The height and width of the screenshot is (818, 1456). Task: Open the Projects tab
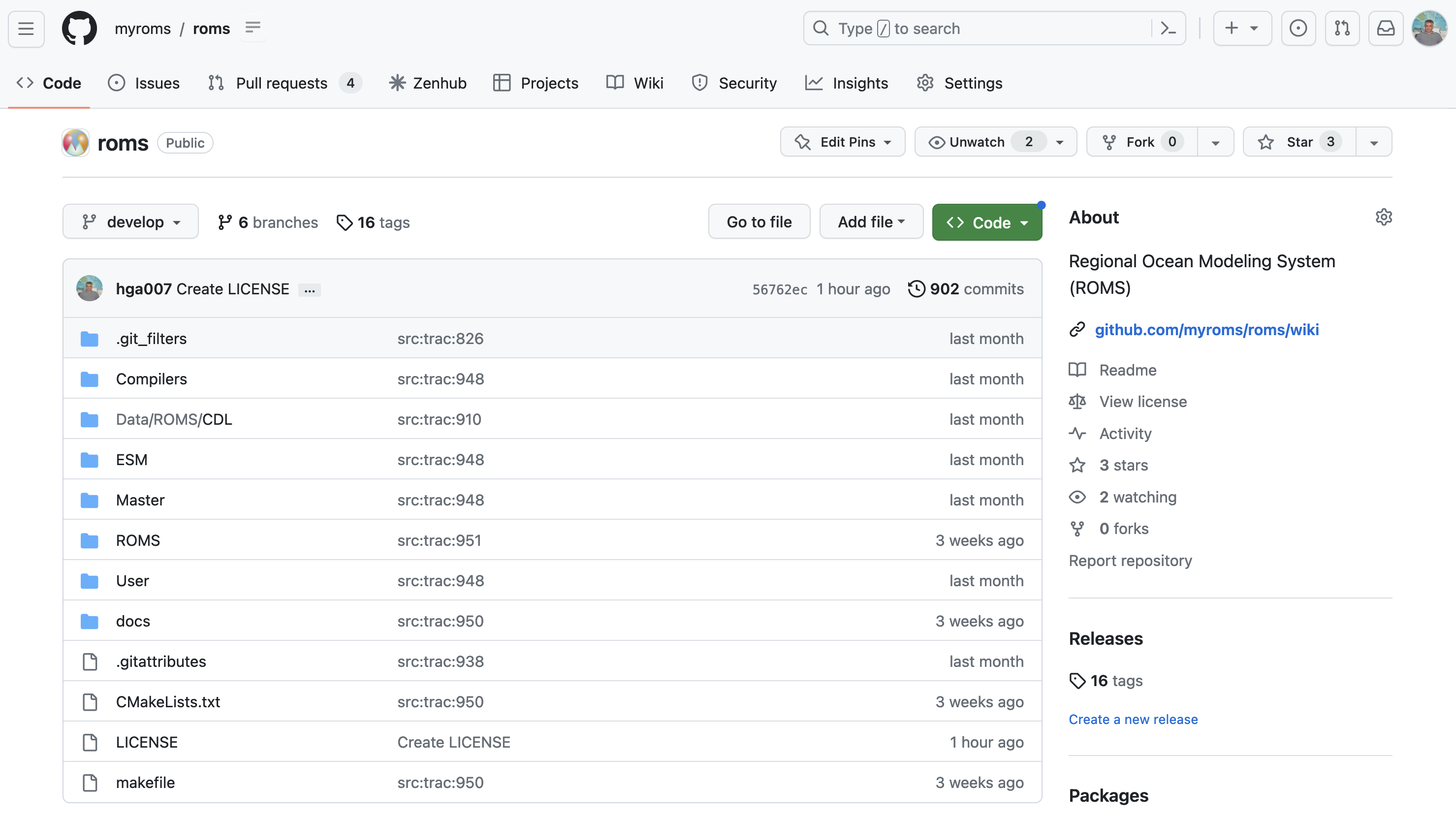[535, 83]
